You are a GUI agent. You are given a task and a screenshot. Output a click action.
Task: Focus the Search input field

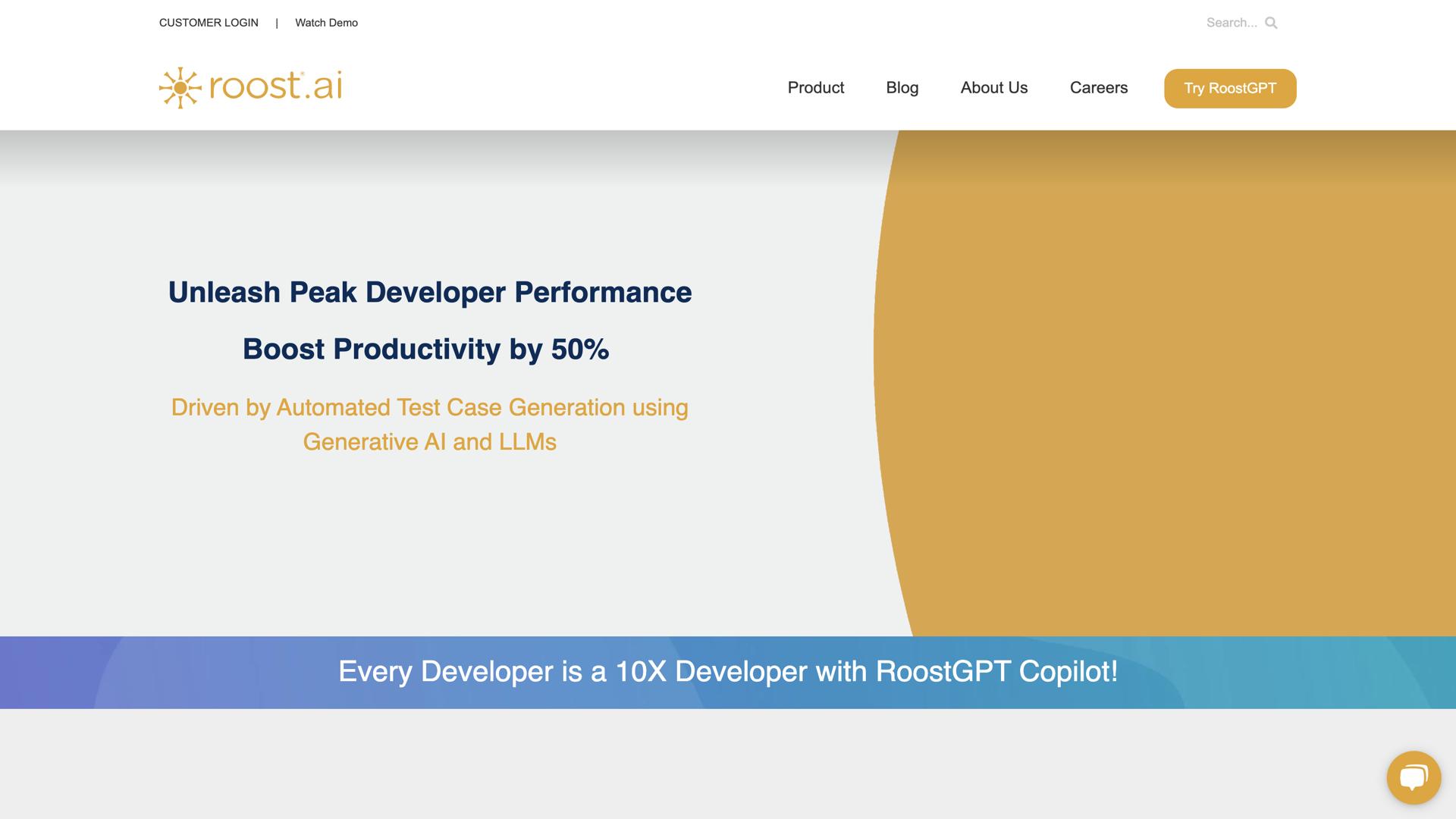click(x=1231, y=23)
